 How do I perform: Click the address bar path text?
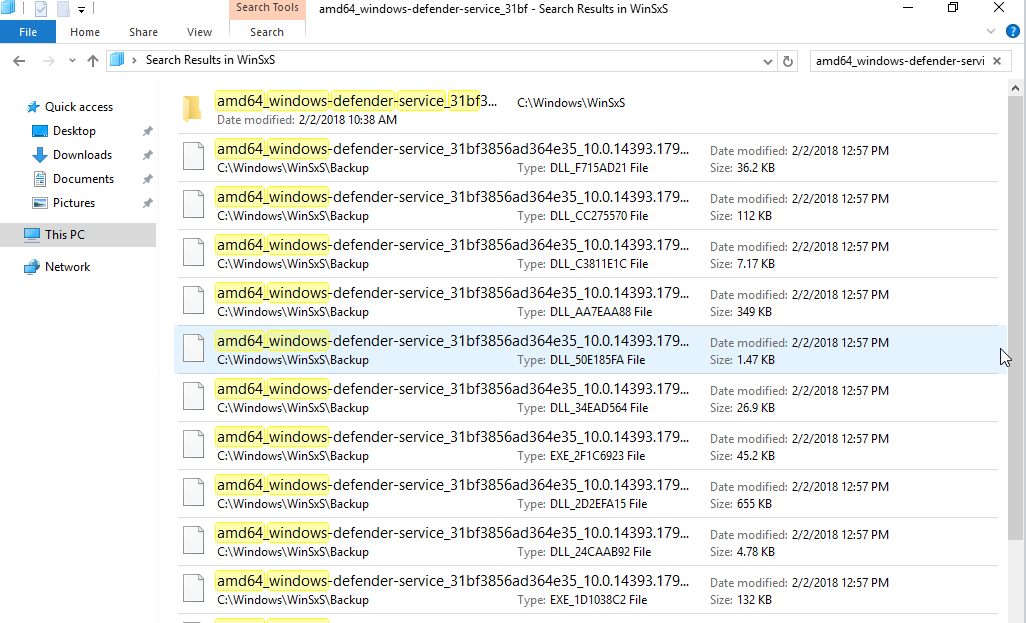coord(210,60)
